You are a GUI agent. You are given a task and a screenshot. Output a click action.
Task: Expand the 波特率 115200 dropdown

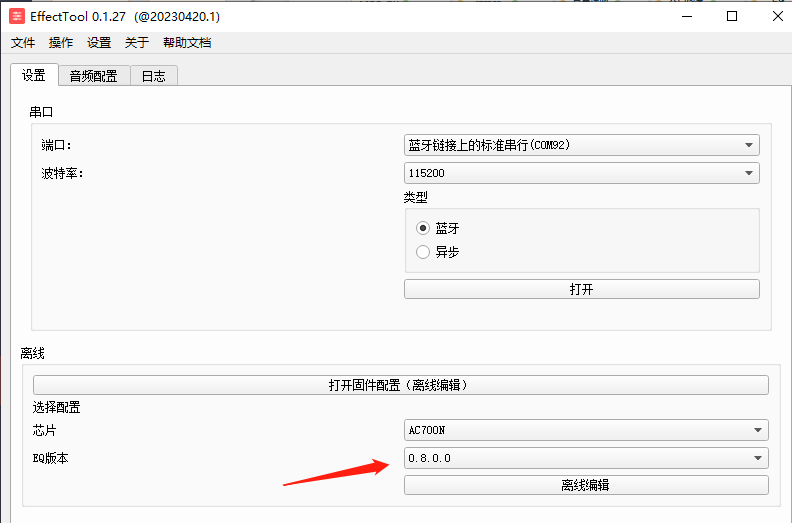[x=581, y=173]
